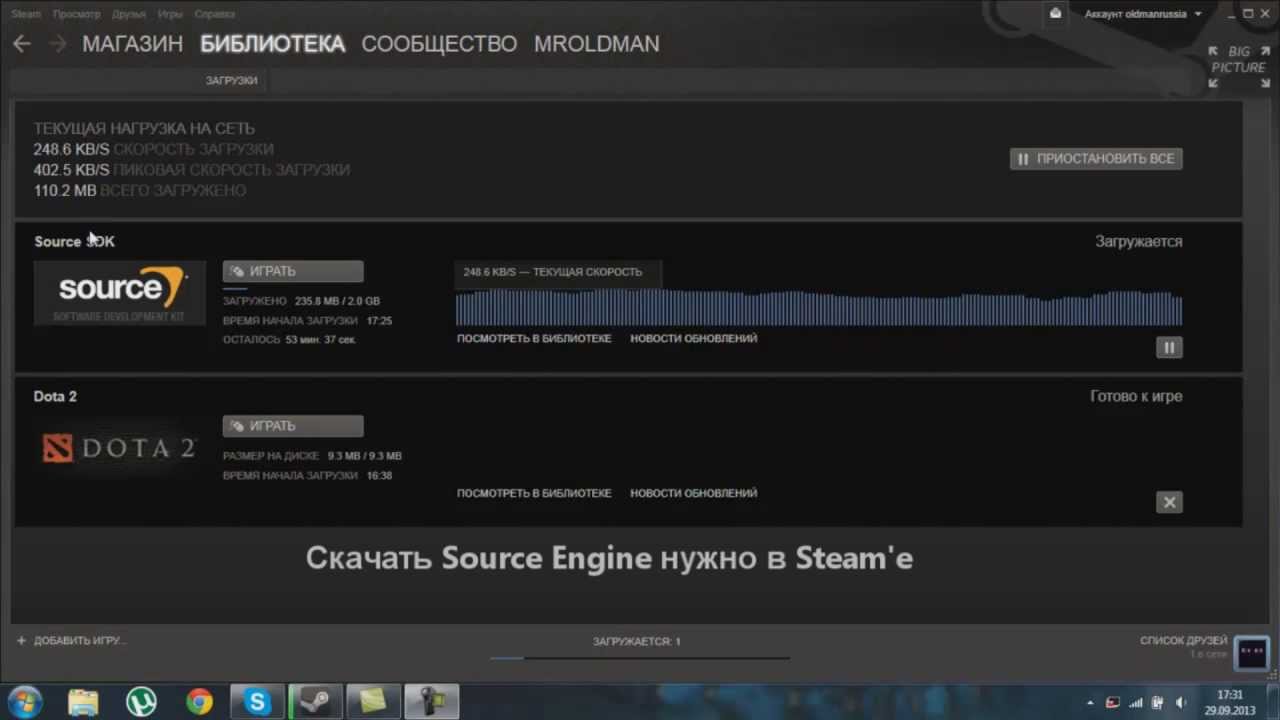Switch to the СООБЩЕСТВО tab
Image resolution: width=1280 pixels, height=720 pixels.
[439, 44]
